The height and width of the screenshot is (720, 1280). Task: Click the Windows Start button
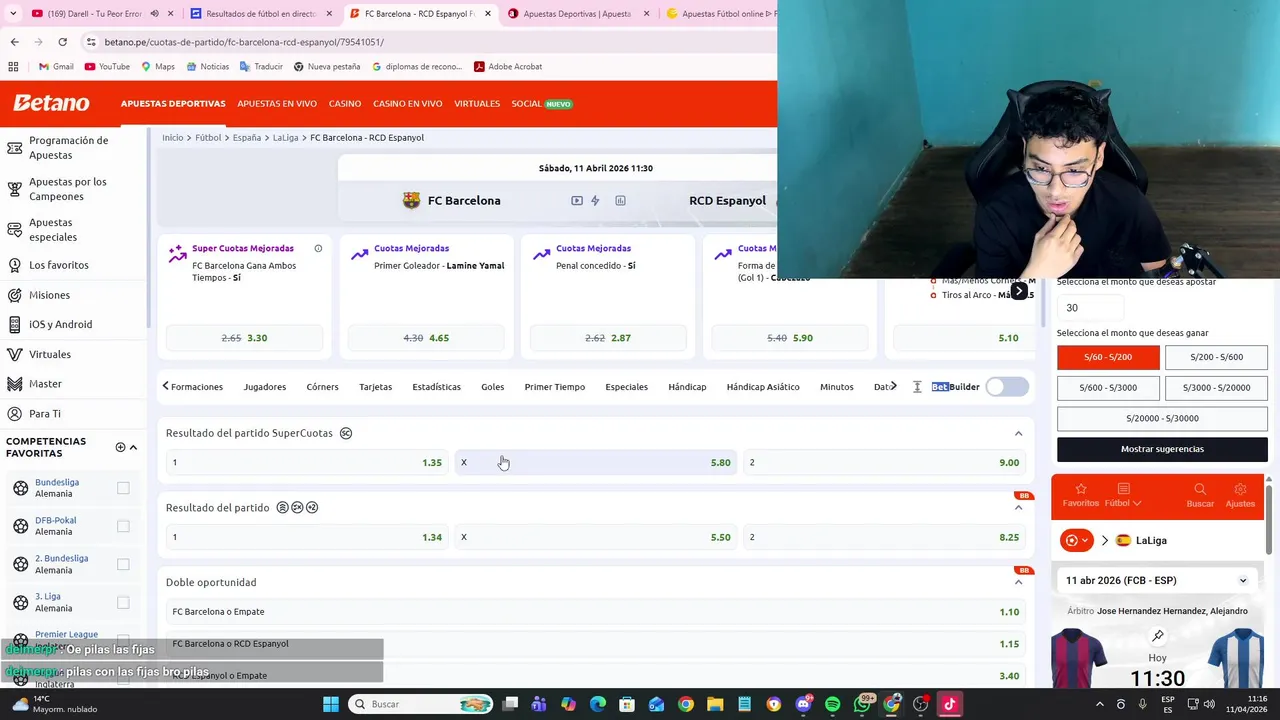pos(331,704)
